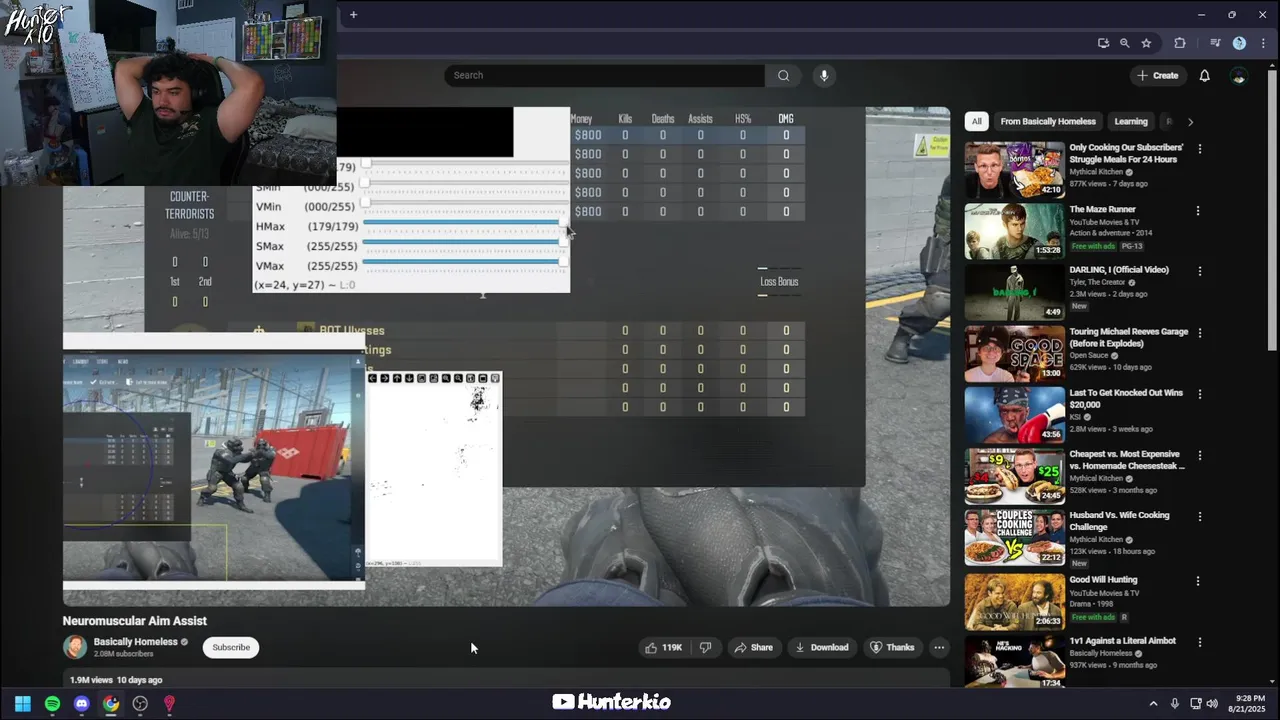
Task: Open more options for The Maze Runner
Action: pos(1199,211)
